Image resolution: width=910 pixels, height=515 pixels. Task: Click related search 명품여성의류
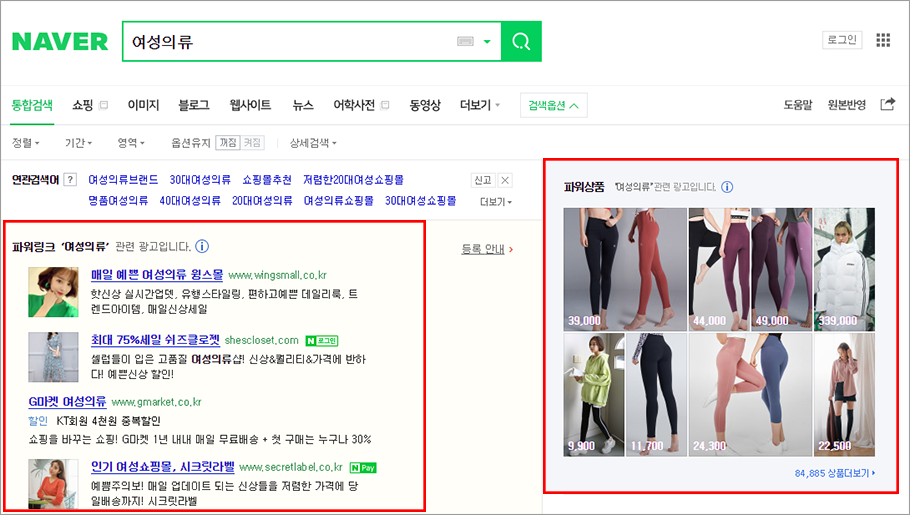[118, 201]
